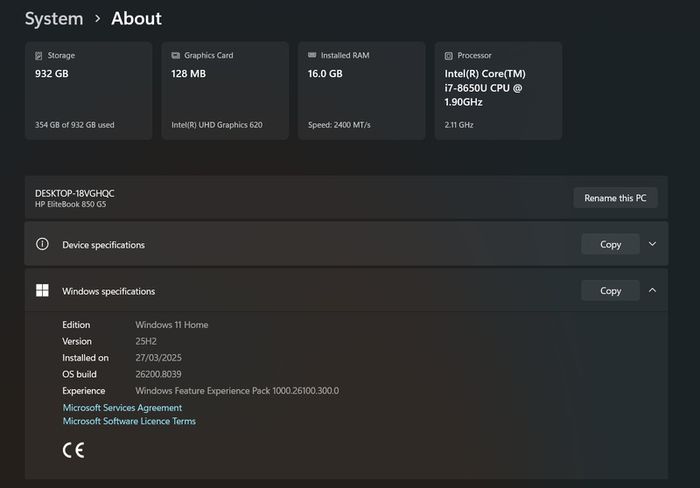Image resolution: width=700 pixels, height=488 pixels.
Task: Select the 25H2 version value
Action: coord(146,341)
